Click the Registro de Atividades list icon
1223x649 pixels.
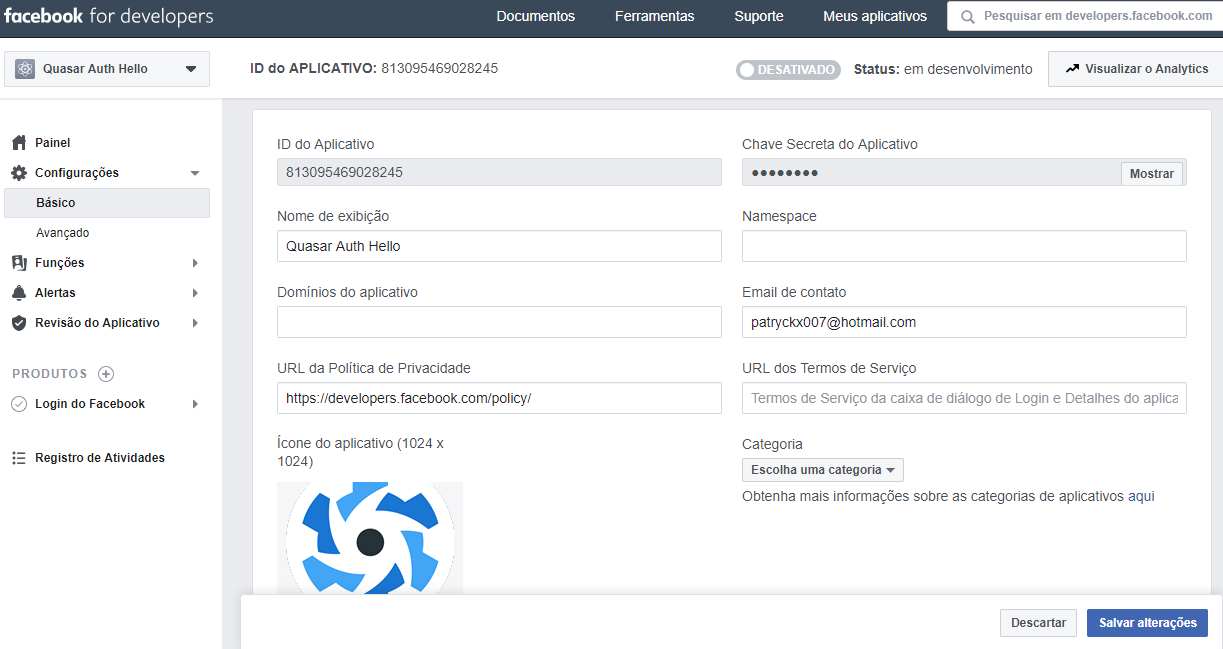pyautogui.click(x=18, y=458)
